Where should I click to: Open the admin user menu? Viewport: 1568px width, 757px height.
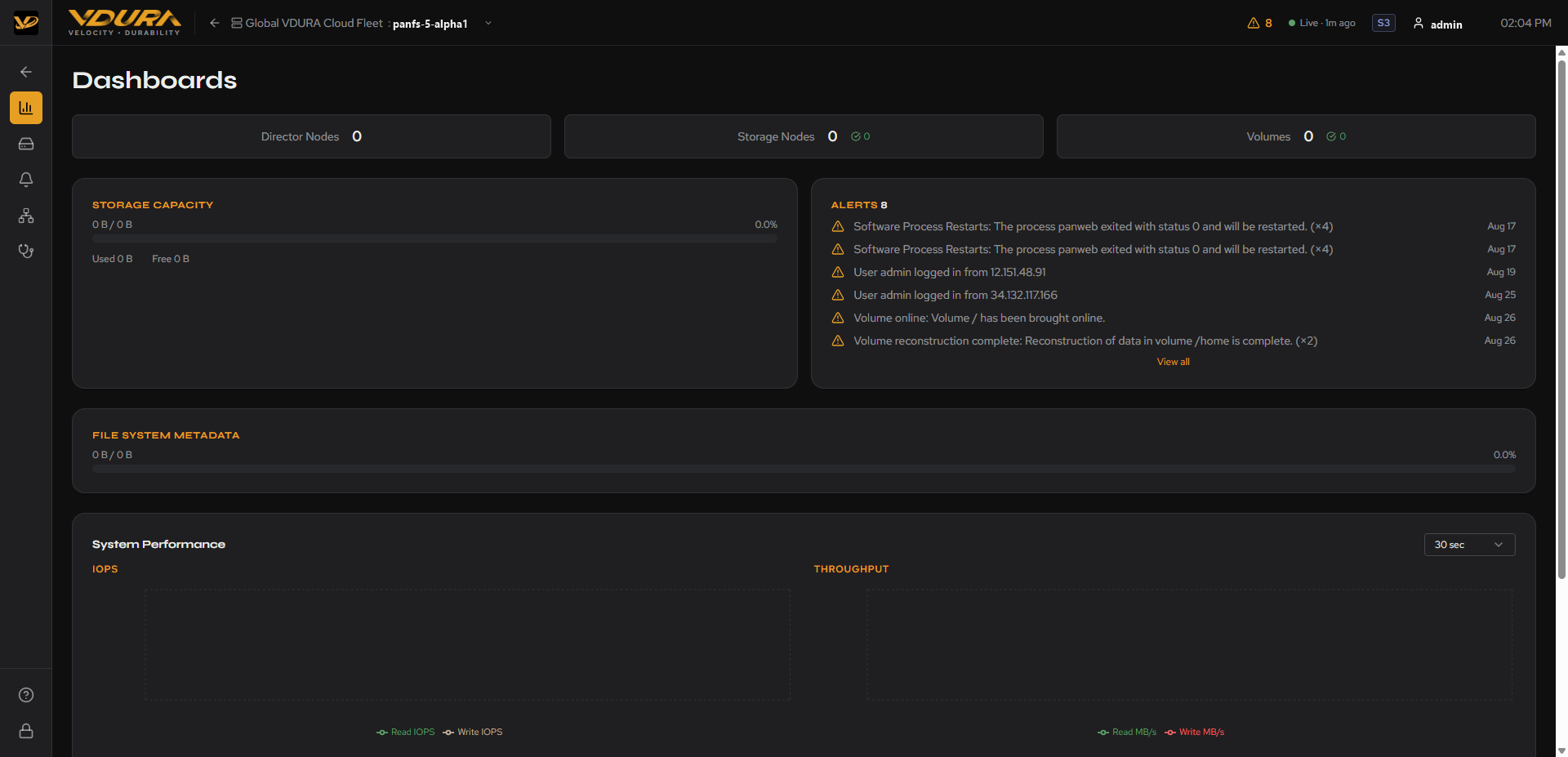tap(1438, 24)
